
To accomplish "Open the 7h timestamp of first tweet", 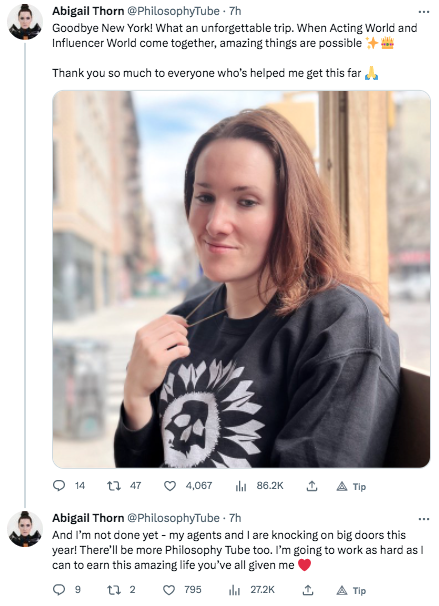I will pos(235,11).
